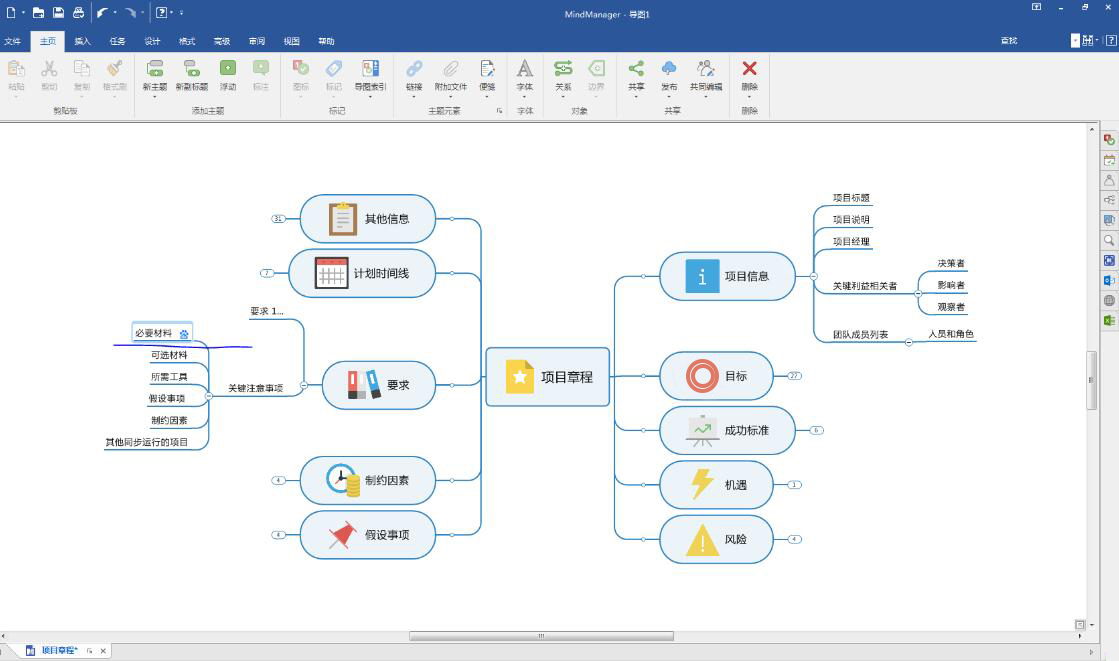The image size is (1119, 661).
Task: Expand the 目标 topic's hidden subtopics
Action: pyautogui.click(x=794, y=376)
